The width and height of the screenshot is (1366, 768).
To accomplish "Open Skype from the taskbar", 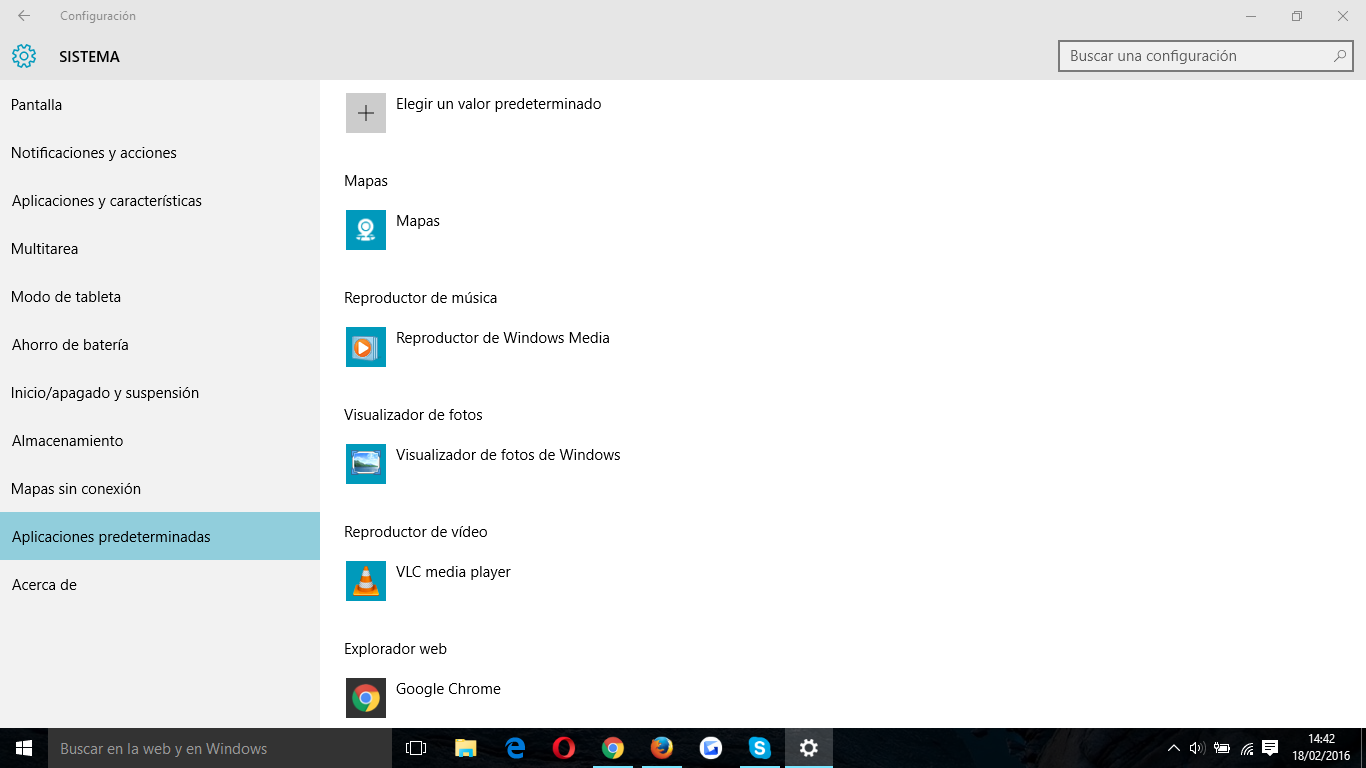I will (760, 748).
